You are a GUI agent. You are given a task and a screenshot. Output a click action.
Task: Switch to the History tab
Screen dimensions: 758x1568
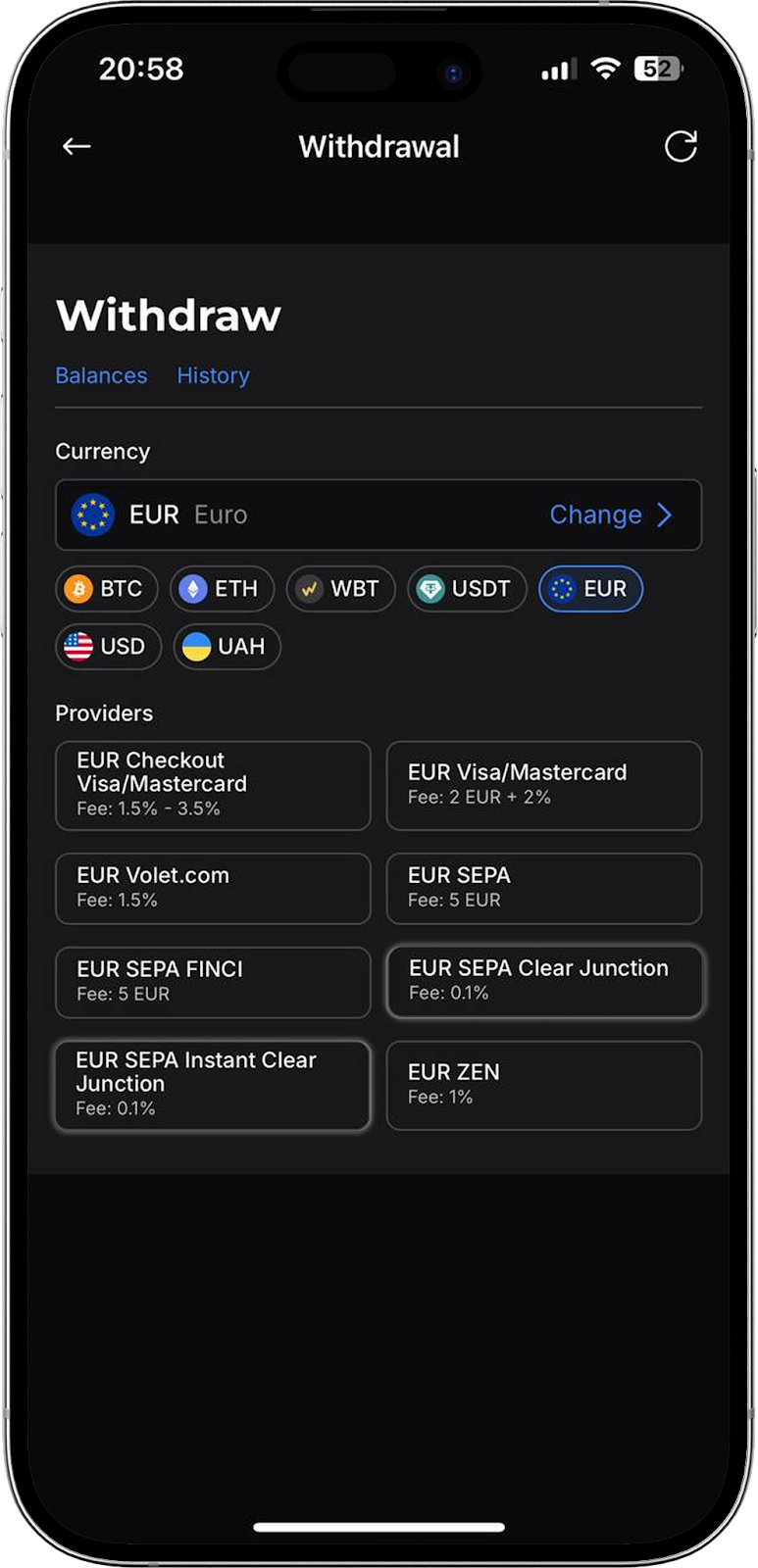[213, 375]
